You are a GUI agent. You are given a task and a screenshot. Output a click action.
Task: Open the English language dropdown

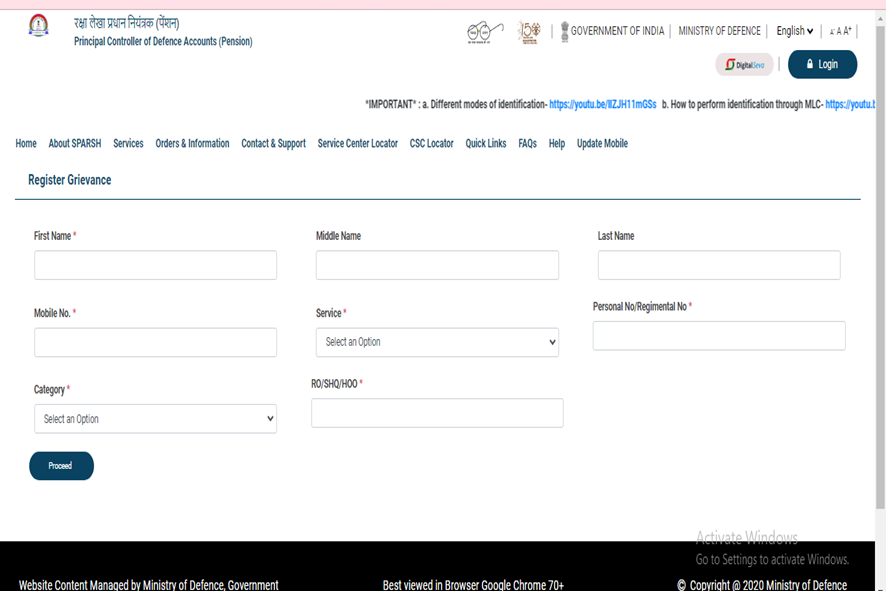click(x=794, y=31)
